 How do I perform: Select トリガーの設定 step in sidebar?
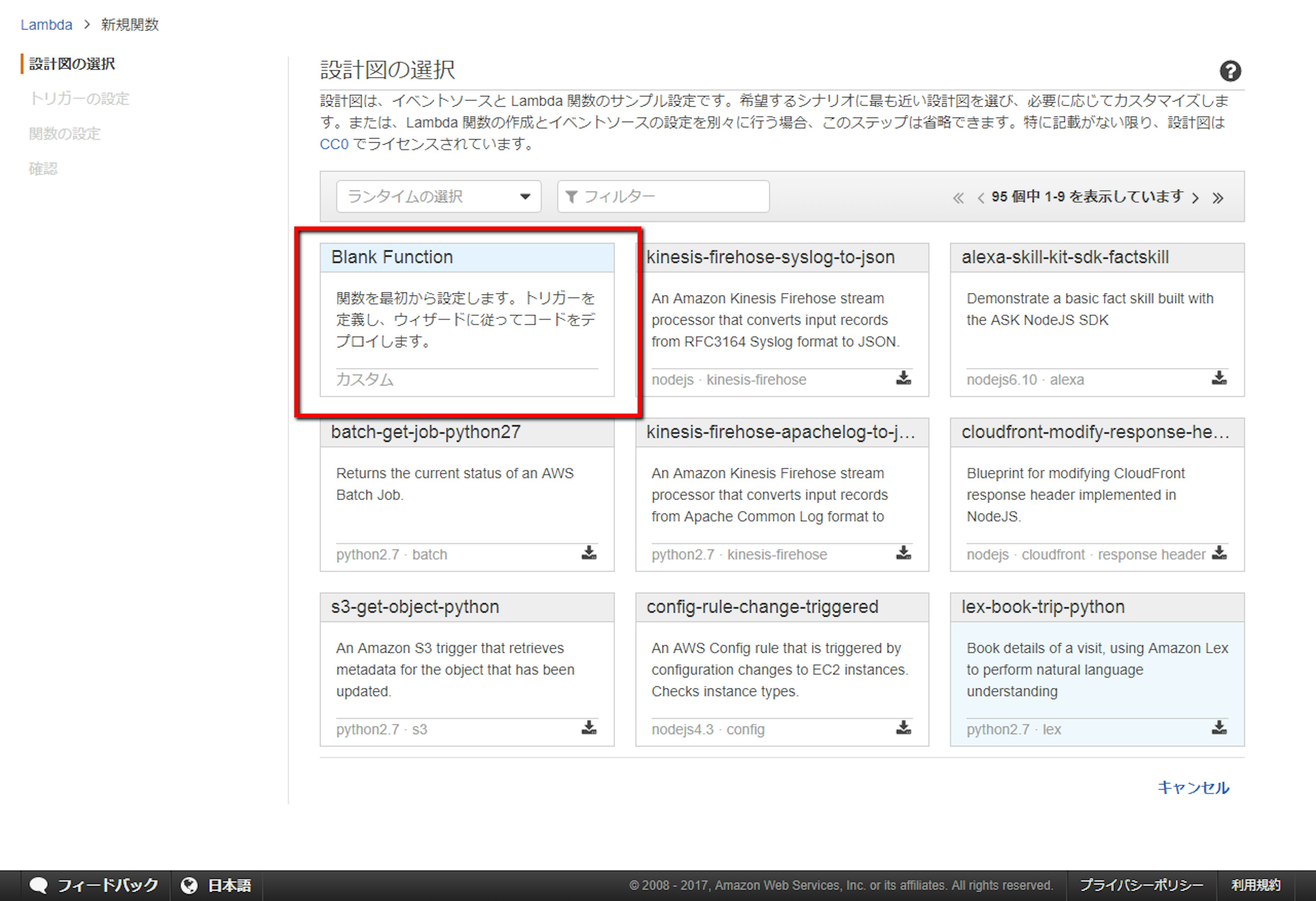tap(79, 99)
